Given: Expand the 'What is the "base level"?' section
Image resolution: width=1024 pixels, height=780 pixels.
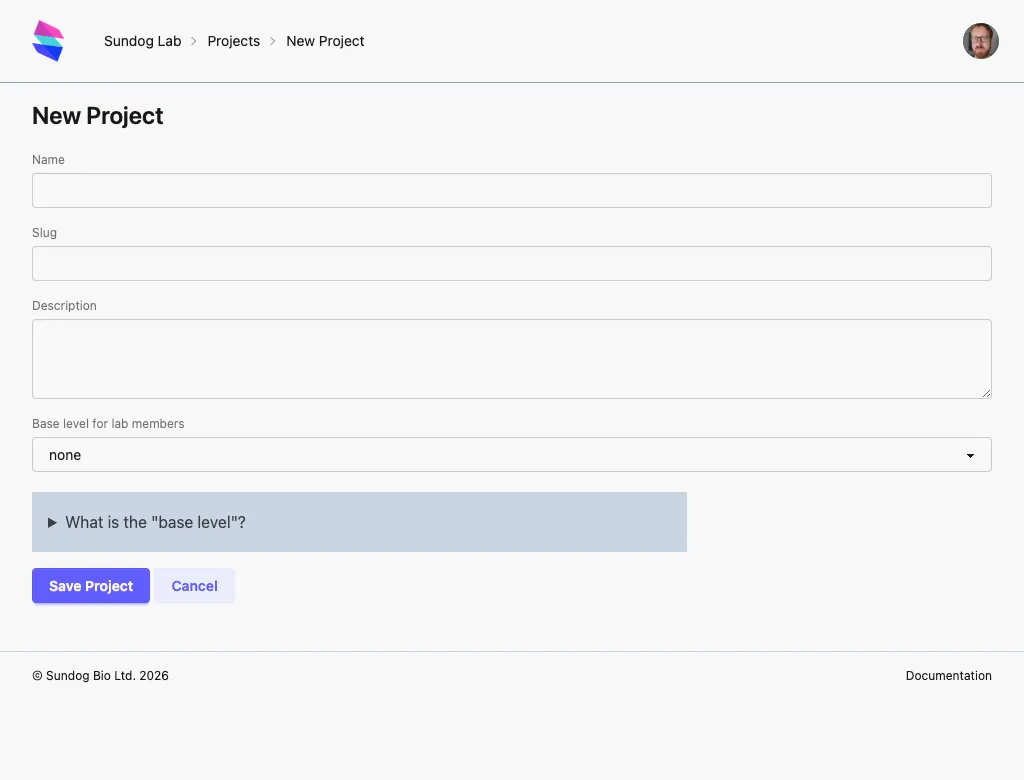Looking at the screenshot, I should (x=155, y=522).
